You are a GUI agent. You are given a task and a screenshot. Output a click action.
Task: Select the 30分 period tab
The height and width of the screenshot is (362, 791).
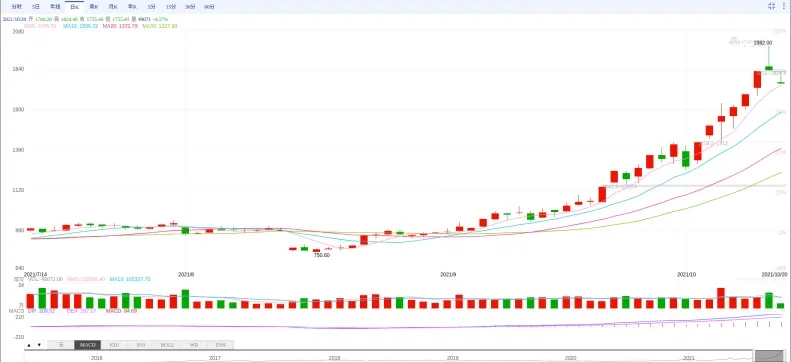[x=190, y=7]
